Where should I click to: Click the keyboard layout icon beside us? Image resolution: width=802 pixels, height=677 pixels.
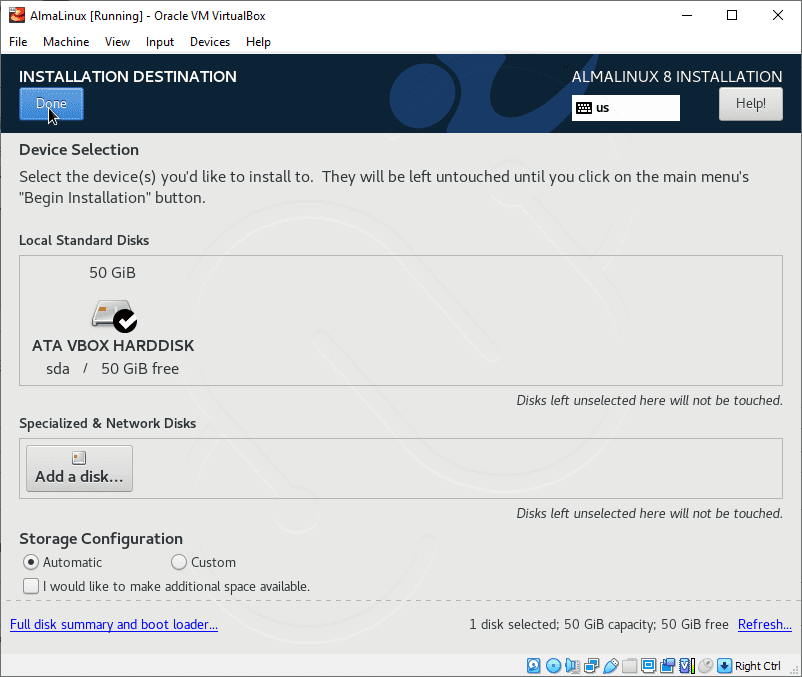click(584, 108)
